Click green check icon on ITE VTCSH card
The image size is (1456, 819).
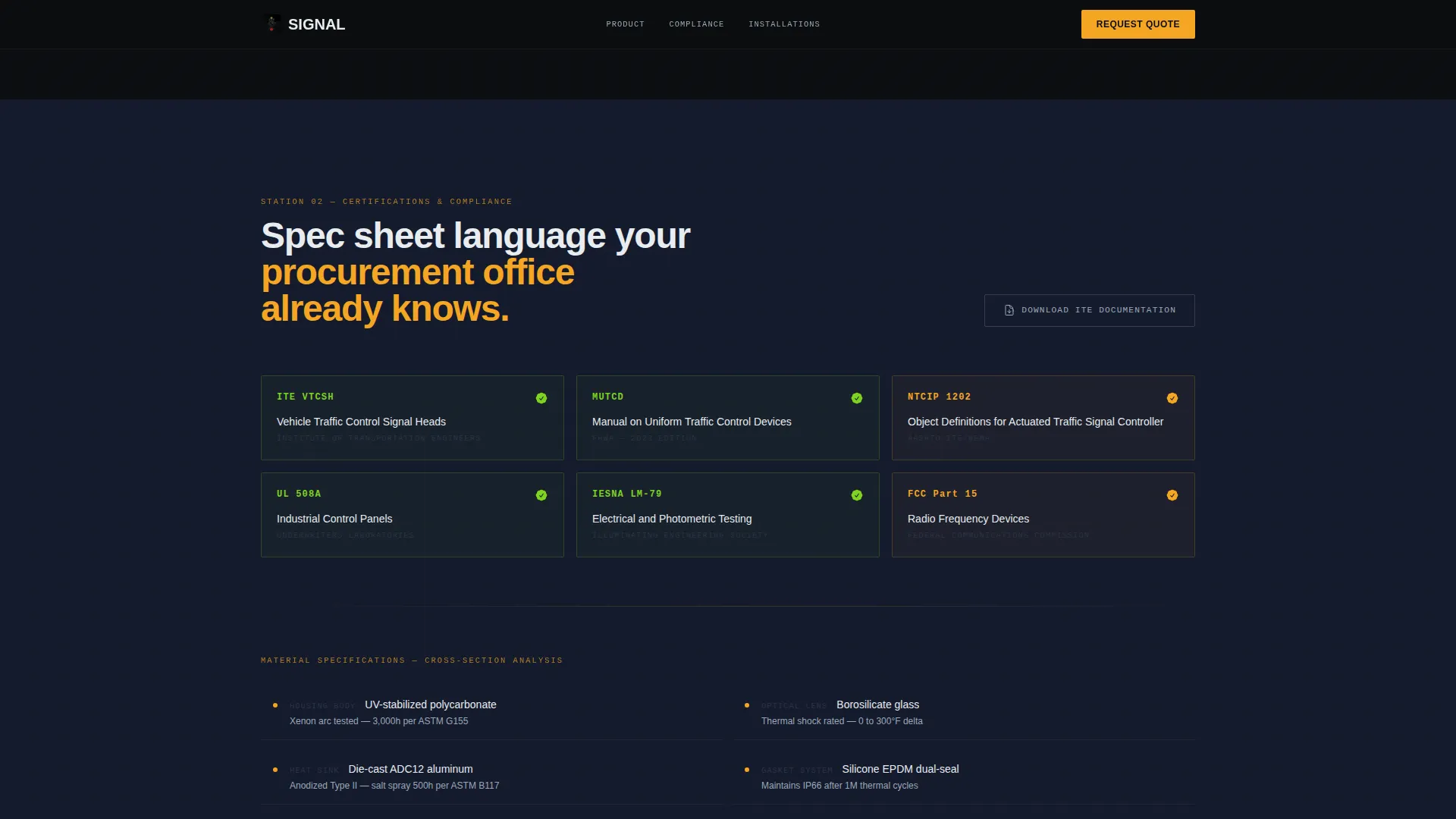tap(541, 398)
